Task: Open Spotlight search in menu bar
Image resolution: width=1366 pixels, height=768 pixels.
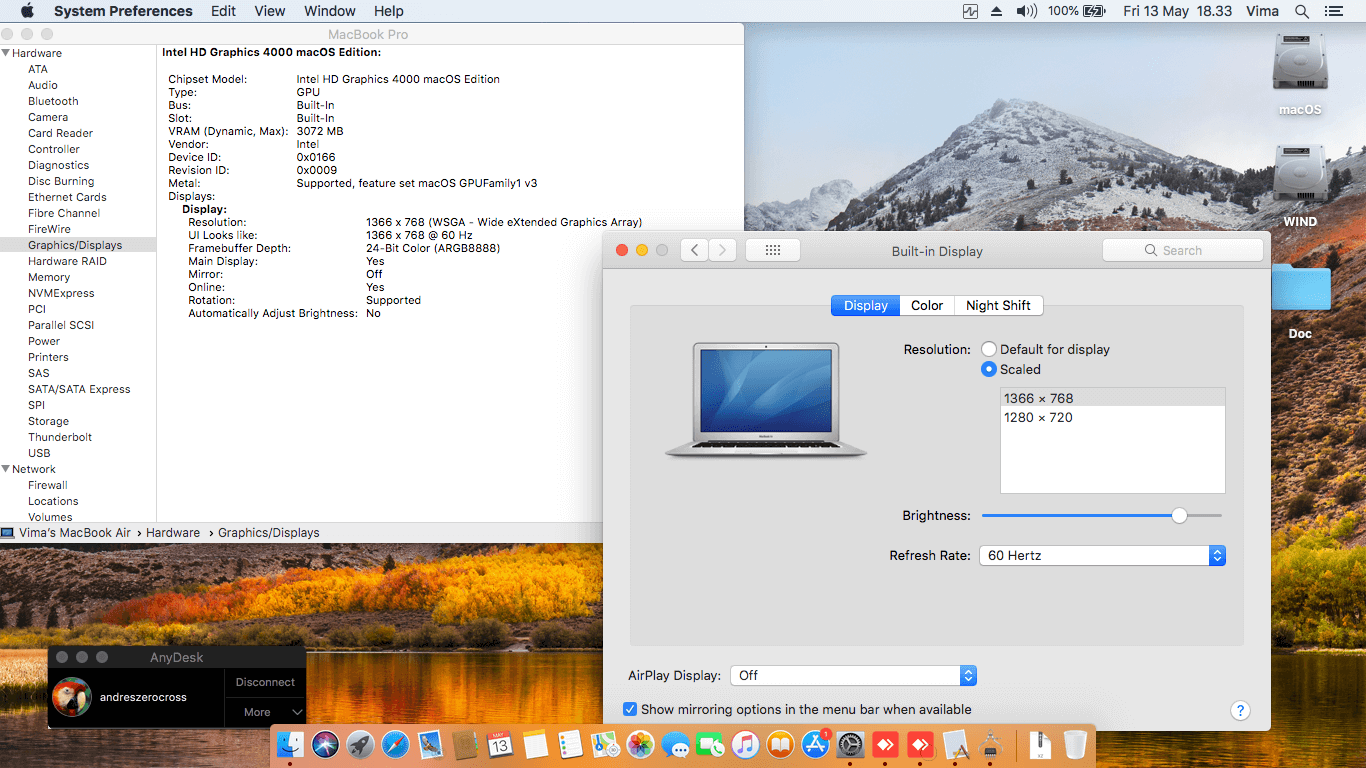Action: (x=1302, y=11)
